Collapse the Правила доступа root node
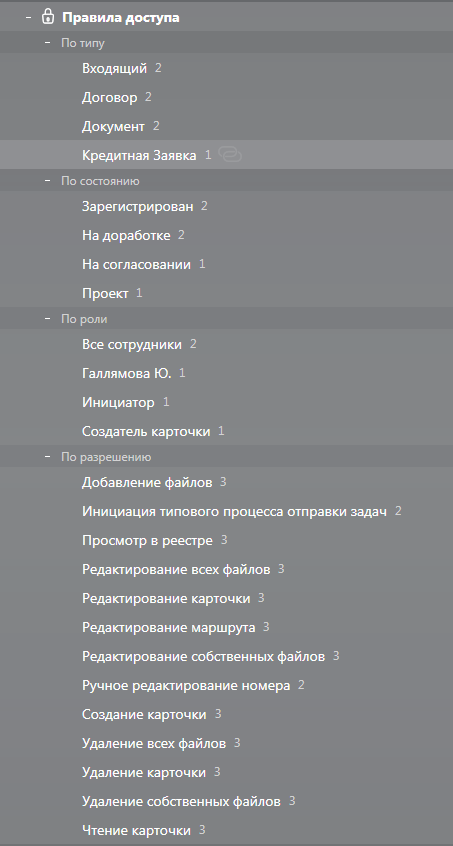 coord(28,17)
